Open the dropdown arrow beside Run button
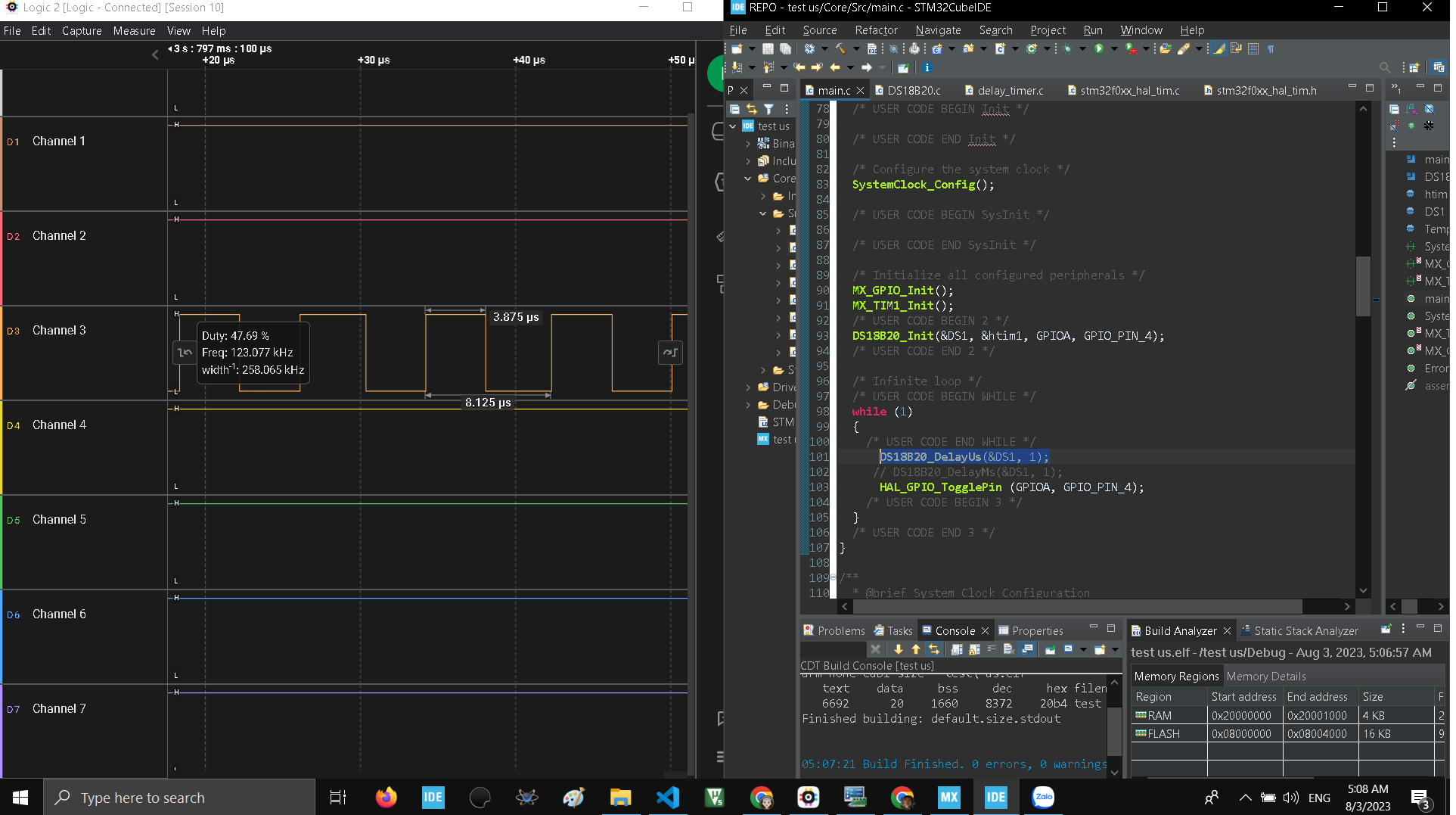 1114,48
